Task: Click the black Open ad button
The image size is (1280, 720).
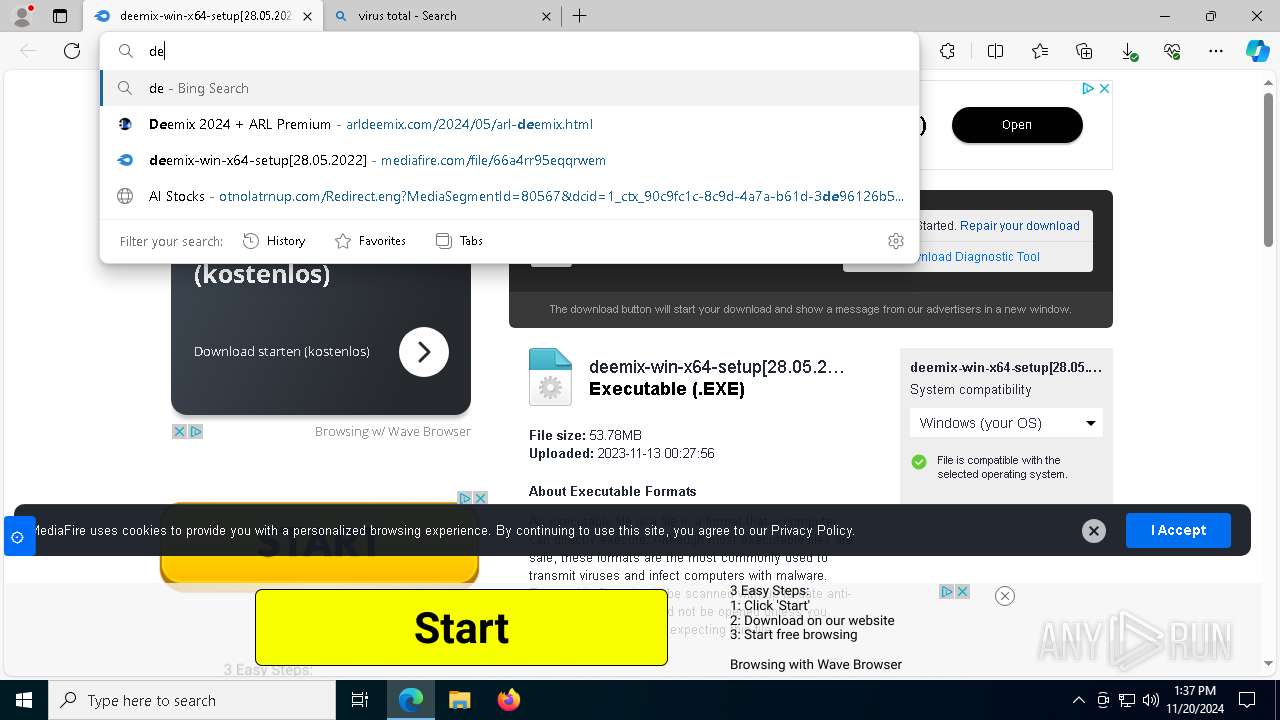Action: [x=1017, y=125]
